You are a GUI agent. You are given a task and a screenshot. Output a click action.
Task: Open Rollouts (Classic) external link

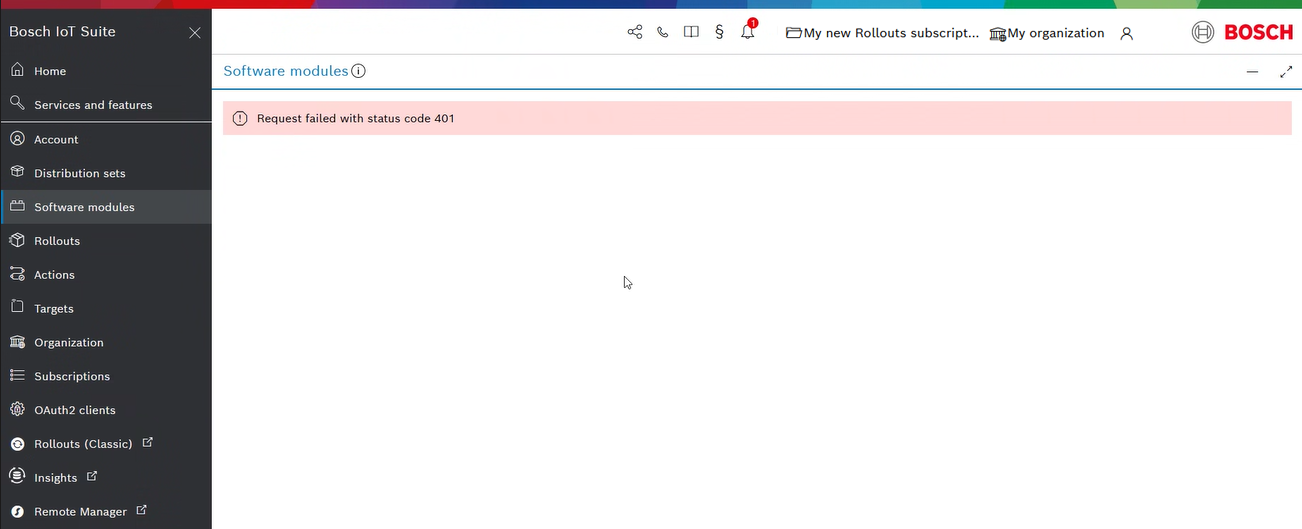(83, 444)
